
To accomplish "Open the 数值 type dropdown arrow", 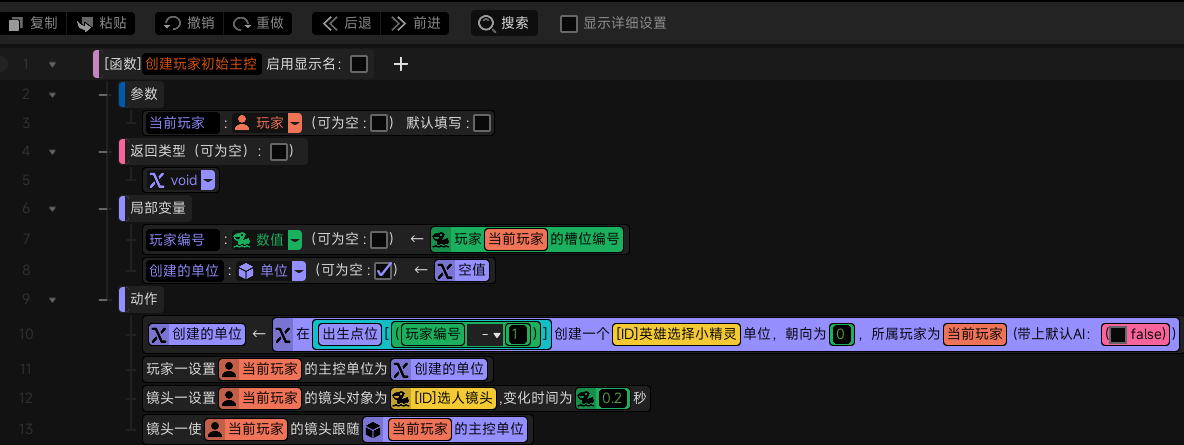I will click(294, 240).
